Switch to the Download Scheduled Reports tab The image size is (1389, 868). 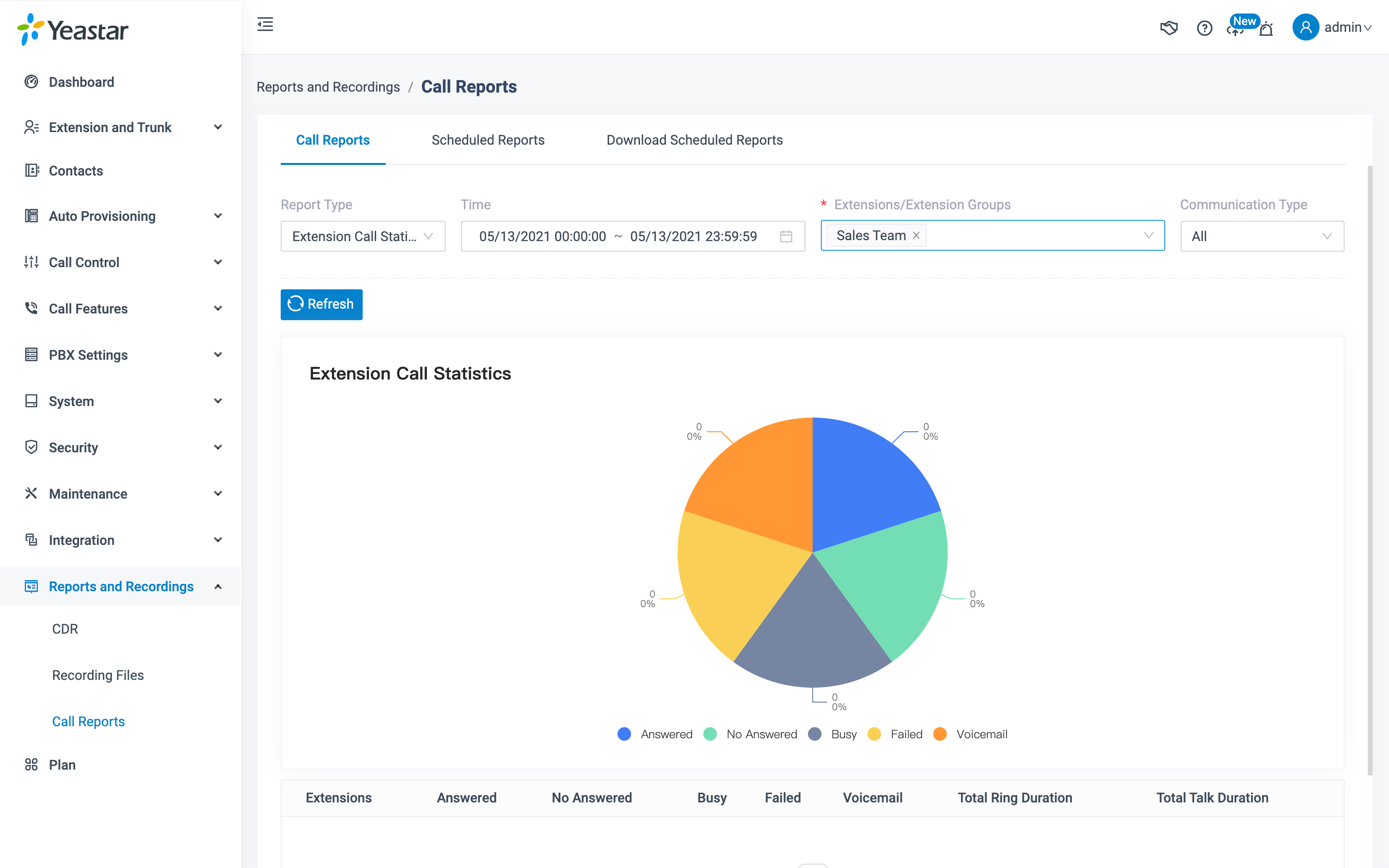click(x=694, y=139)
